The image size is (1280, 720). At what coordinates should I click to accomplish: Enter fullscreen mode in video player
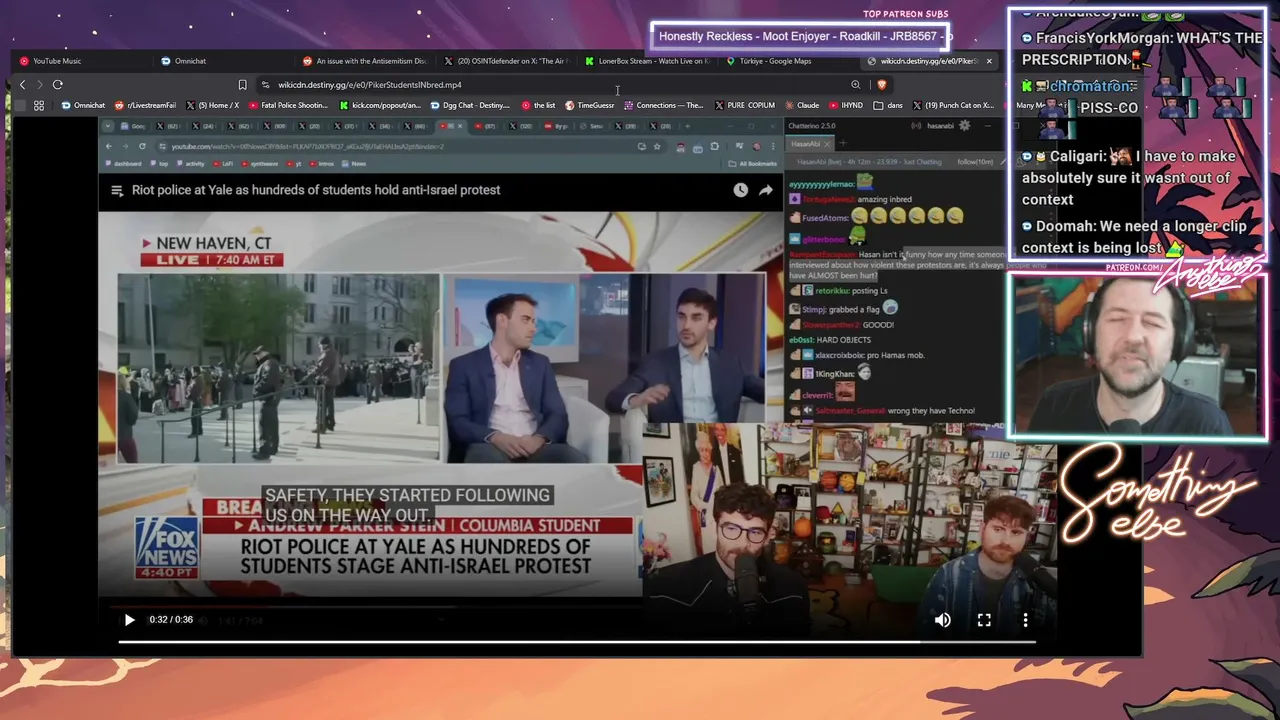click(984, 620)
